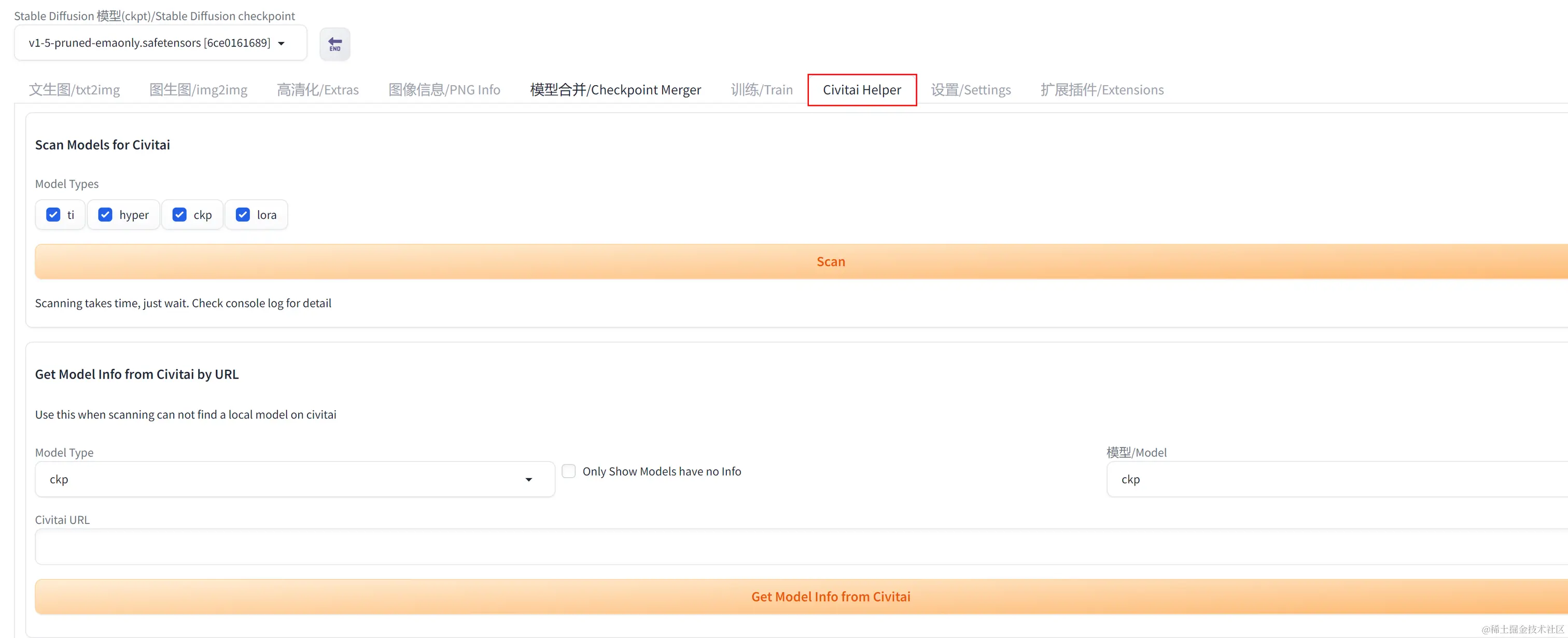Toggle the hyper model type checkbox
The image size is (1568, 638).
coord(105,215)
